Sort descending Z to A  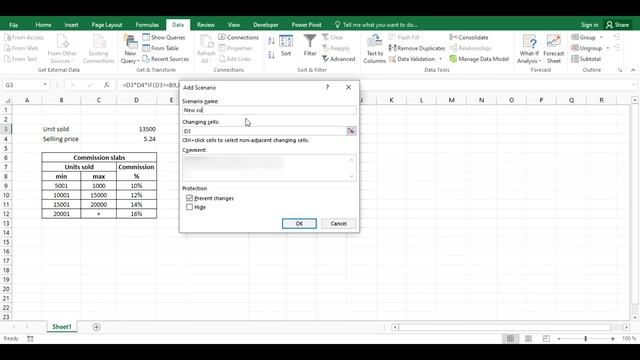pos(271,54)
